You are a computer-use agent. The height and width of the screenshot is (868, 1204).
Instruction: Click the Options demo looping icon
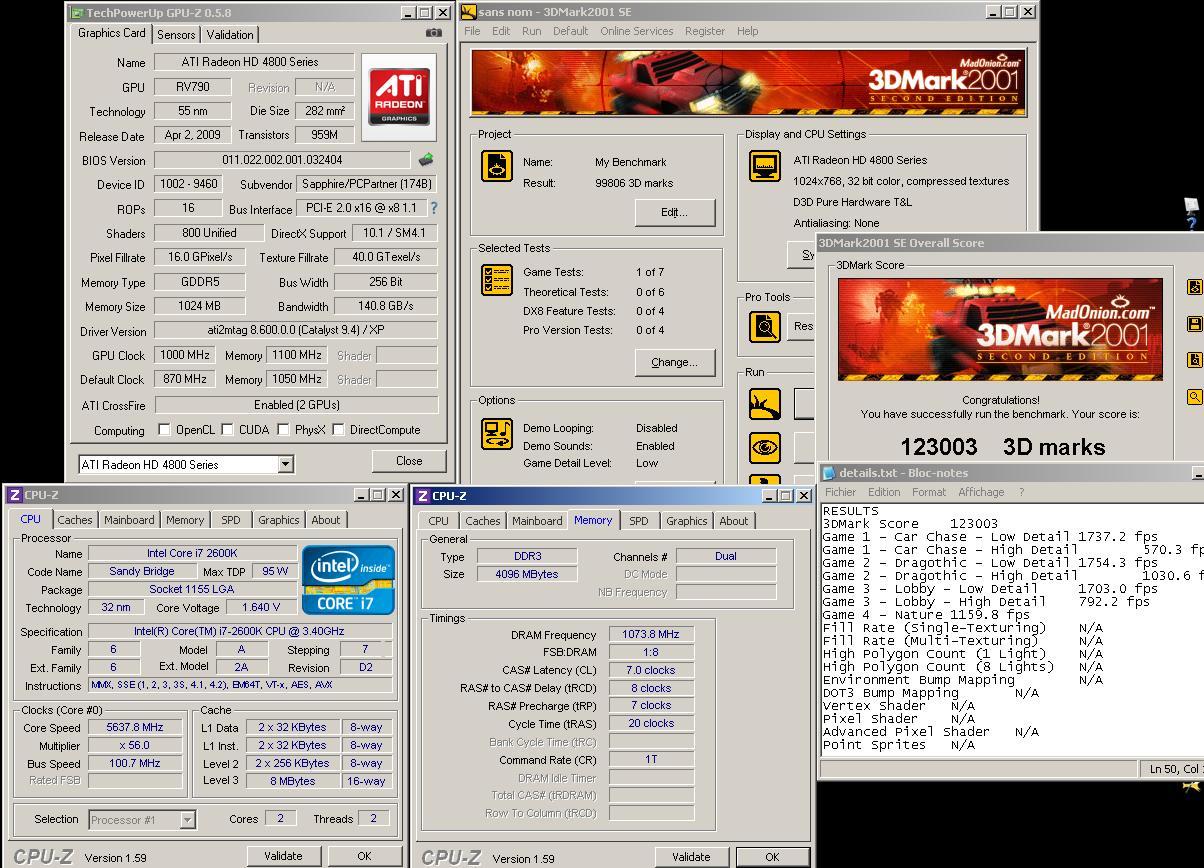(497, 433)
